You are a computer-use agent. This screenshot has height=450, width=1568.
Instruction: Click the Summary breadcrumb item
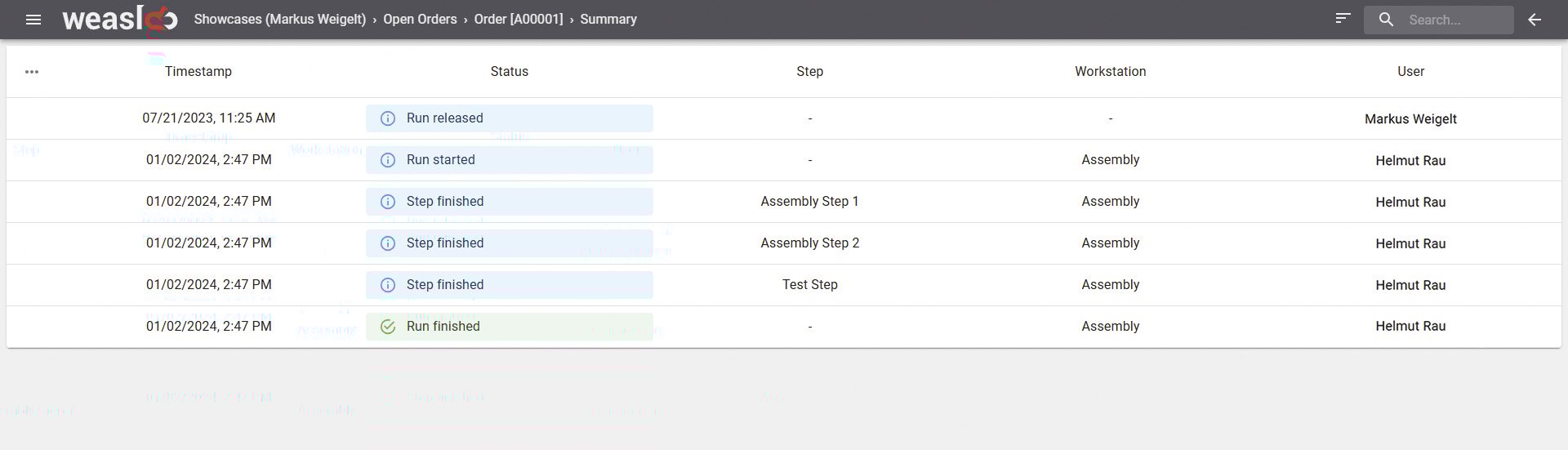coord(608,20)
